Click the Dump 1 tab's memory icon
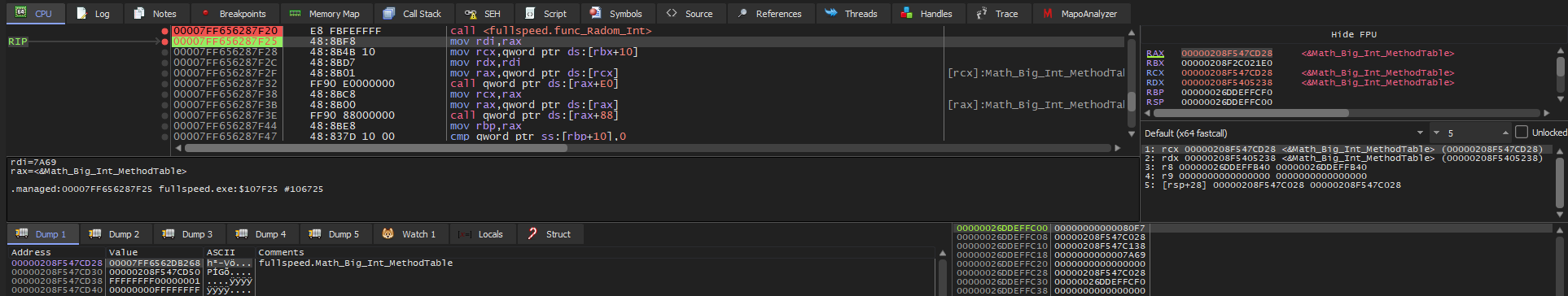The image size is (1568, 296). click(x=22, y=233)
